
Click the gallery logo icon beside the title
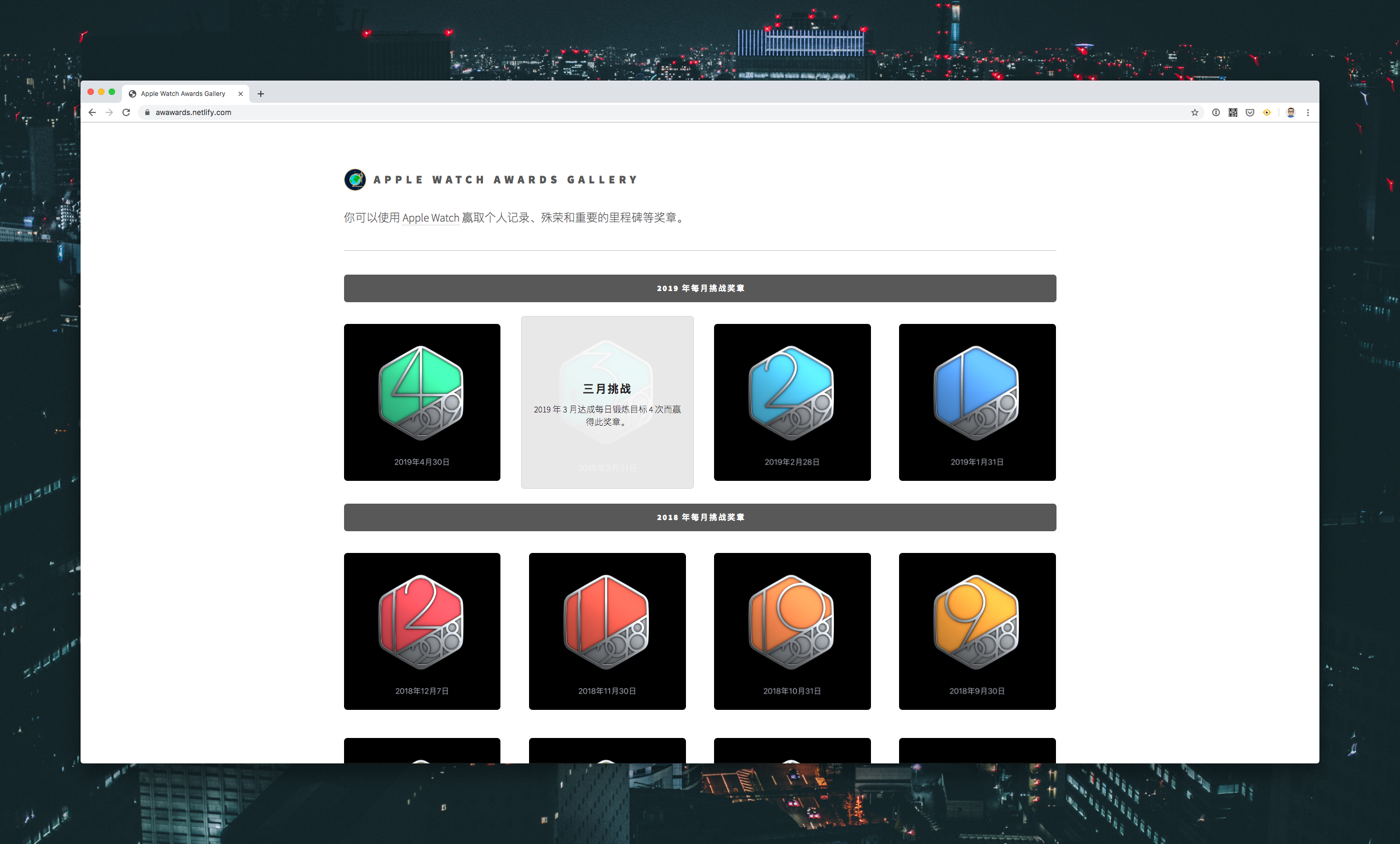click(355, 180)
